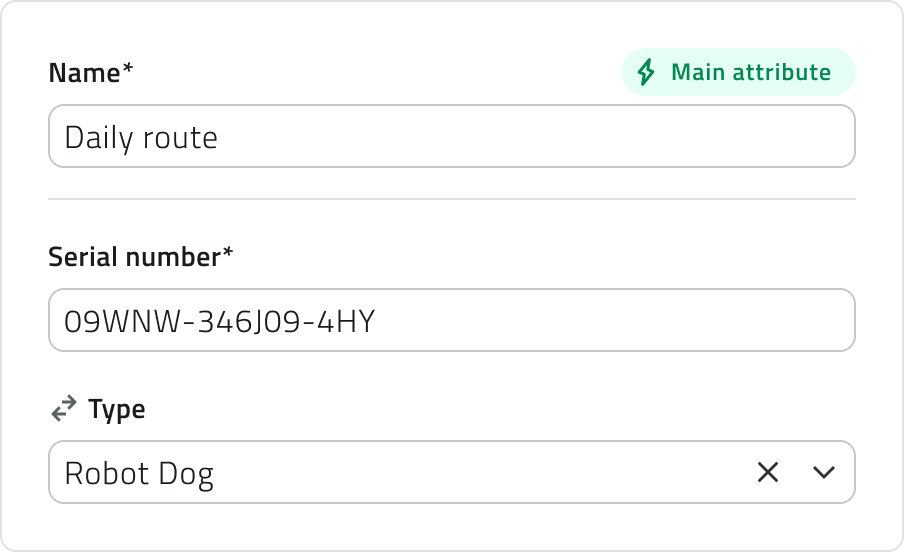The image size is (904, 552).
Task: Click the divider line below the Name field
Action: [x=452, y=199]
